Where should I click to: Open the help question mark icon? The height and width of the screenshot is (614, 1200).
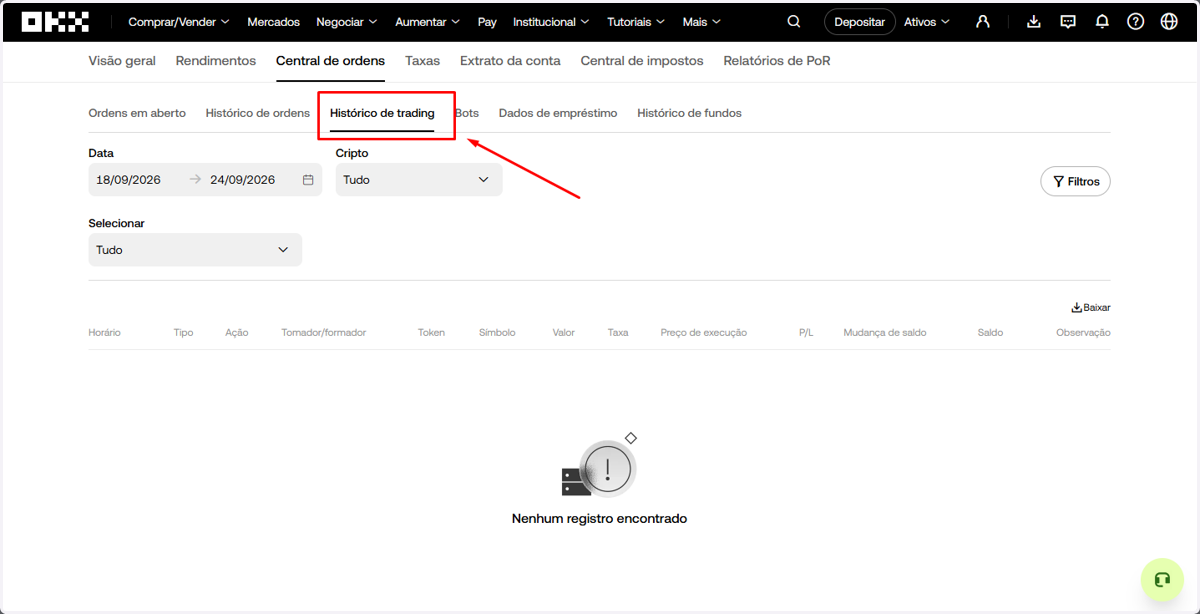(1136, 21)
